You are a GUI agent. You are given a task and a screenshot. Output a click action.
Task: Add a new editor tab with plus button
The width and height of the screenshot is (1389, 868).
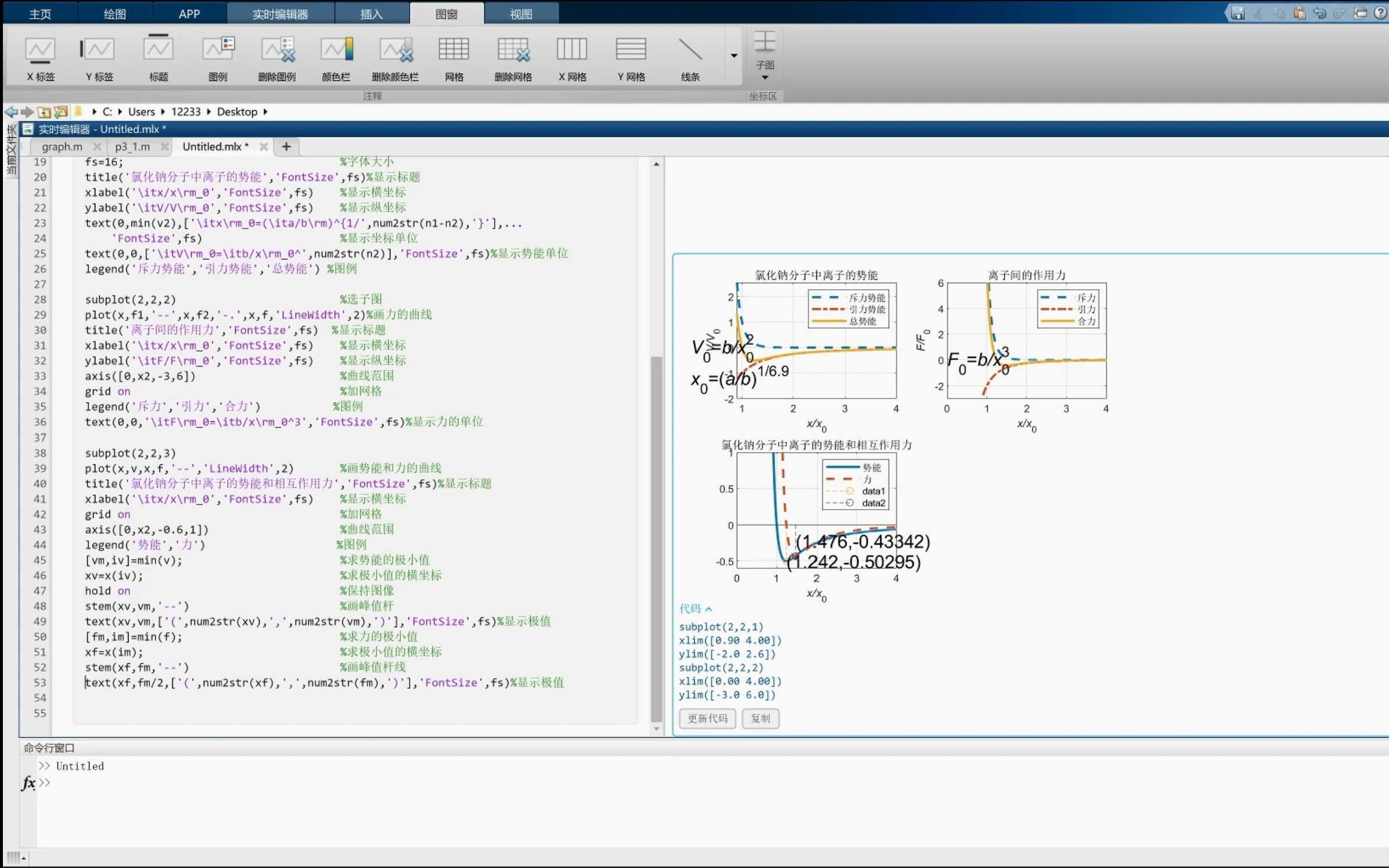(286, 147)
